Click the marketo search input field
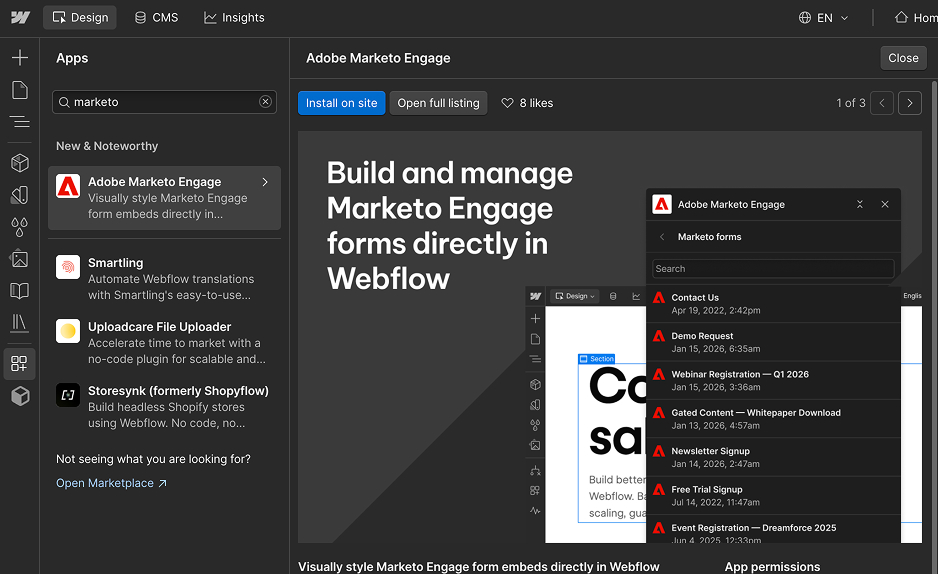This screenshot has height=574, width=938. coord(165,102)
